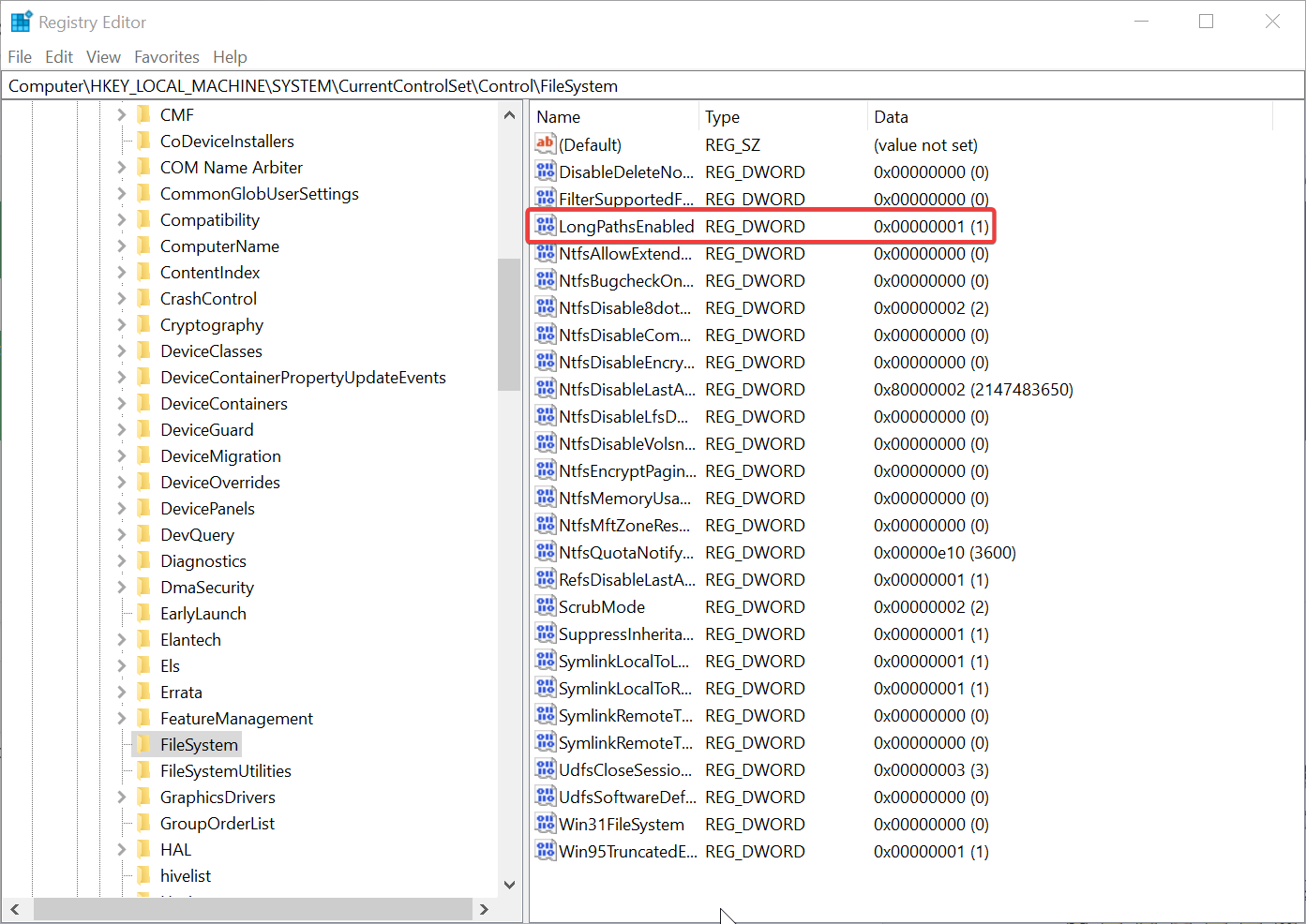
Task: Click the tree pane scroll down arrow
Action: click(x=509, y=884)
